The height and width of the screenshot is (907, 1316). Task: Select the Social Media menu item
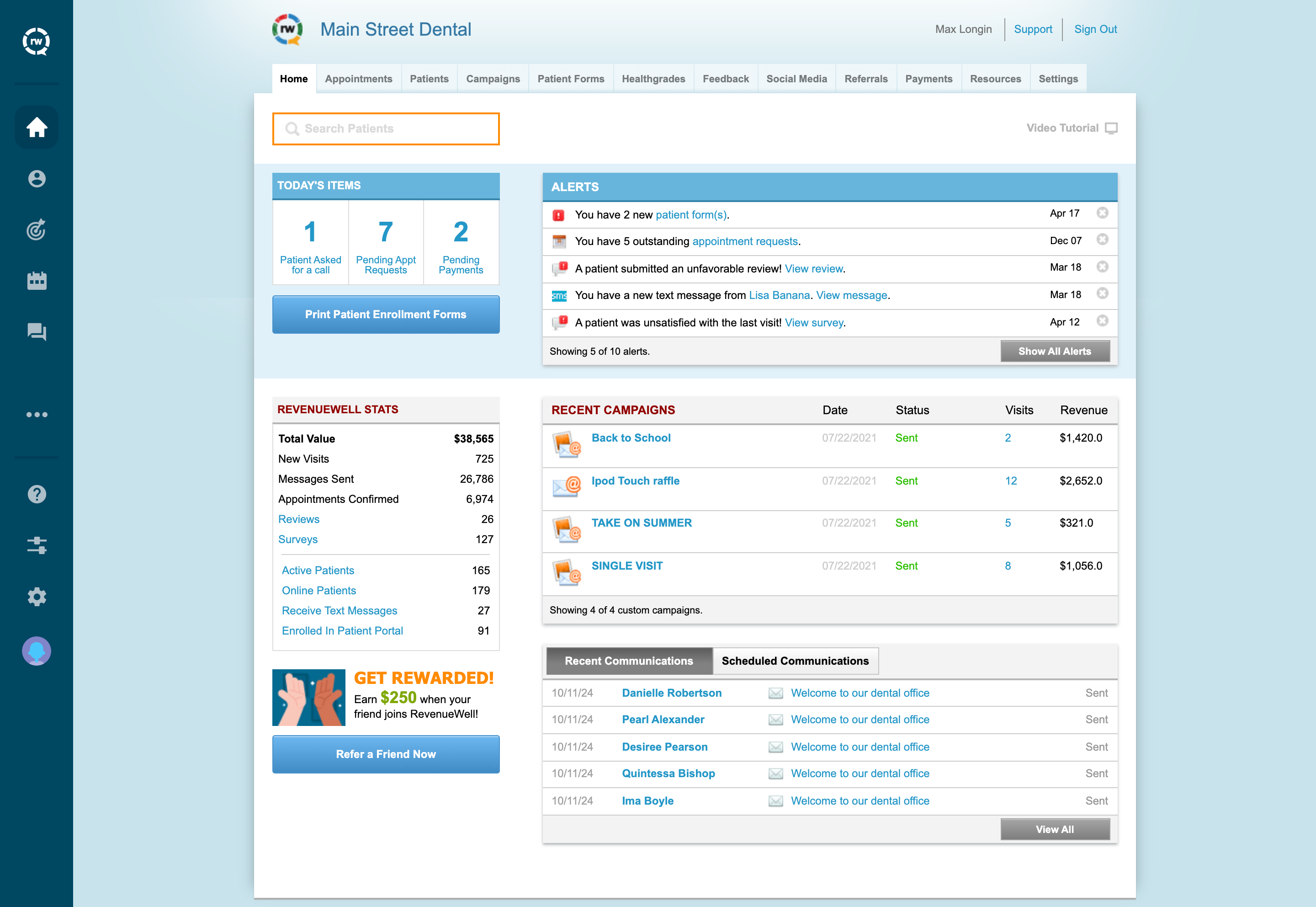(796, 79)
